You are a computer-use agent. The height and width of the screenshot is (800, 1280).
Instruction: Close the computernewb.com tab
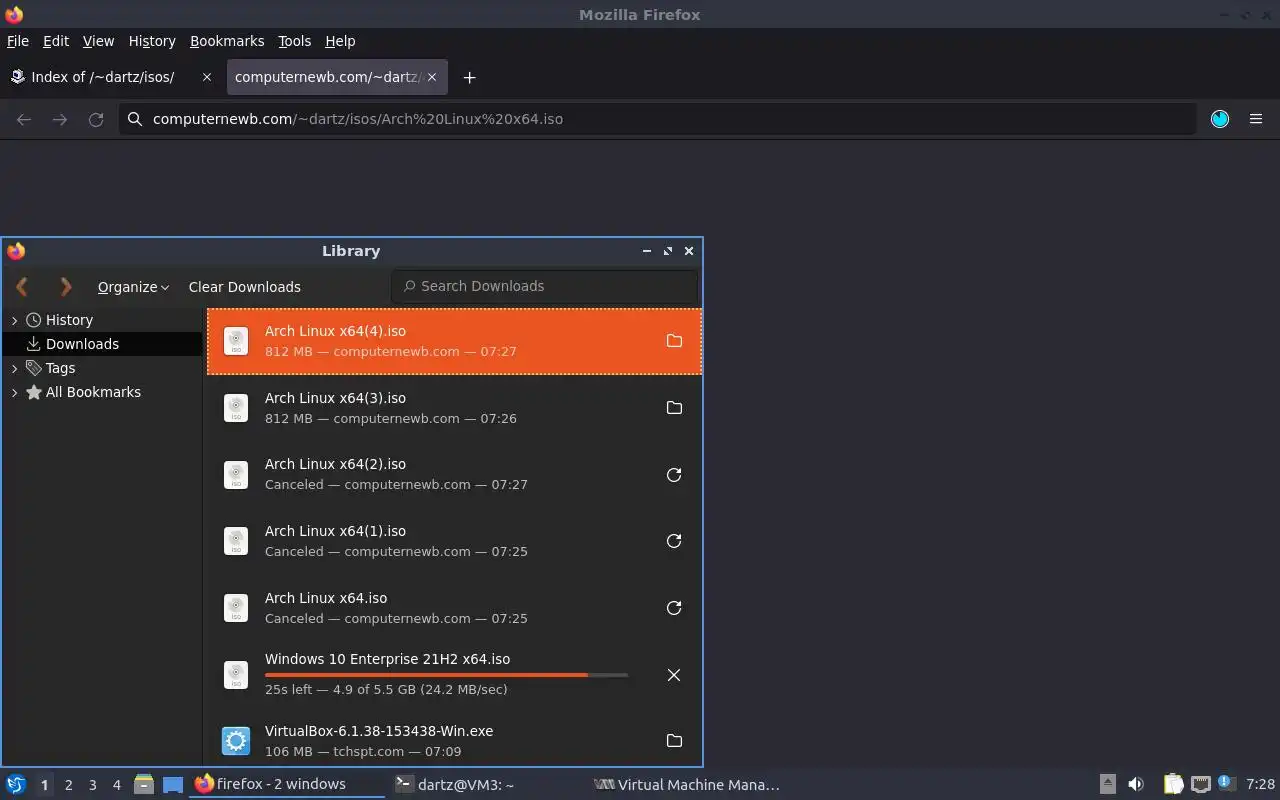[x=433, y=77]
